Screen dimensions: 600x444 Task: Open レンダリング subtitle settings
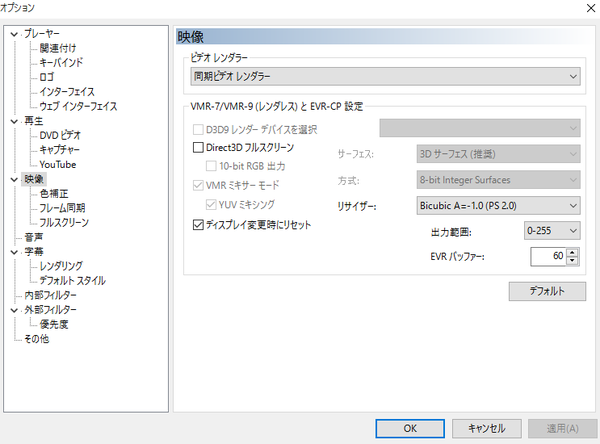click(61, 266)
